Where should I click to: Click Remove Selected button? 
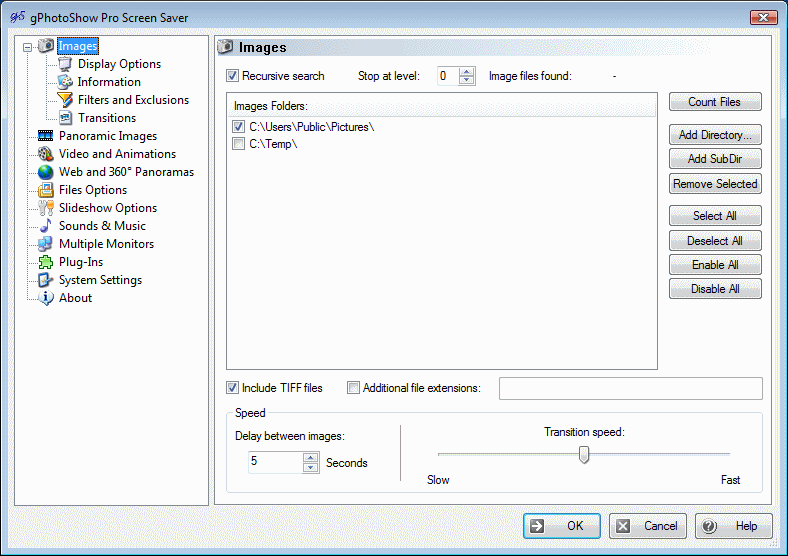coord(715,183)
